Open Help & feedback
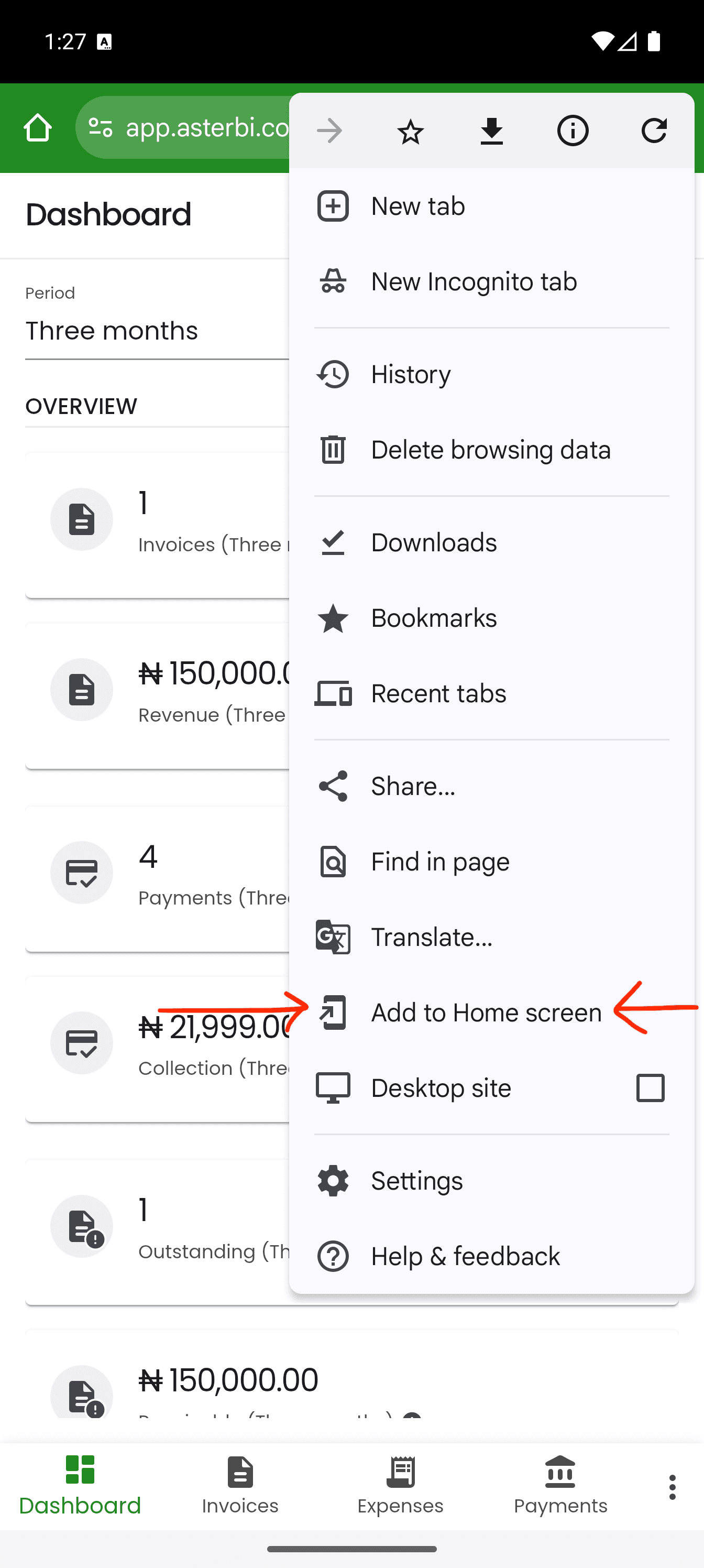704x1568 pixels. pyautogui.click(x=465, y=1256)
